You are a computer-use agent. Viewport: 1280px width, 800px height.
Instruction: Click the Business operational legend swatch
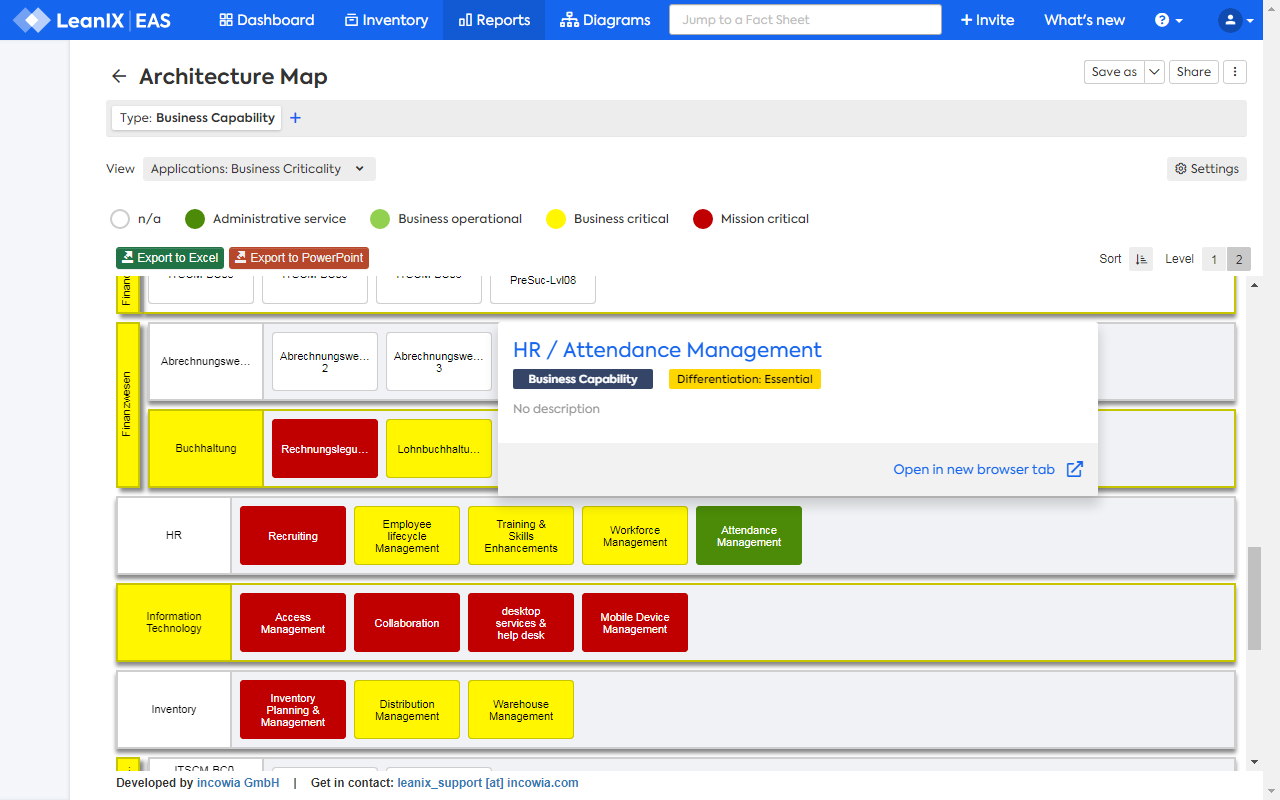[x=380, y=219]
